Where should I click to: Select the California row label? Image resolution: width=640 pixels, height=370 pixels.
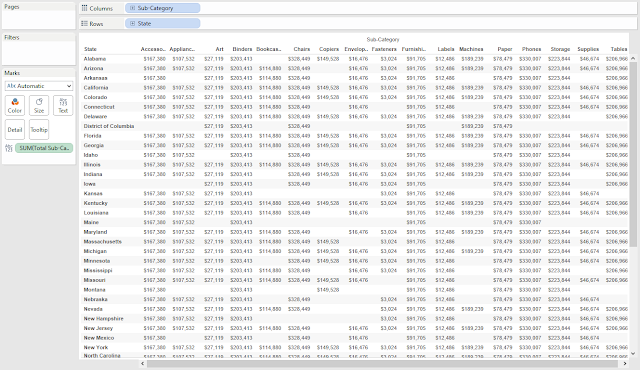pos(96,88)
